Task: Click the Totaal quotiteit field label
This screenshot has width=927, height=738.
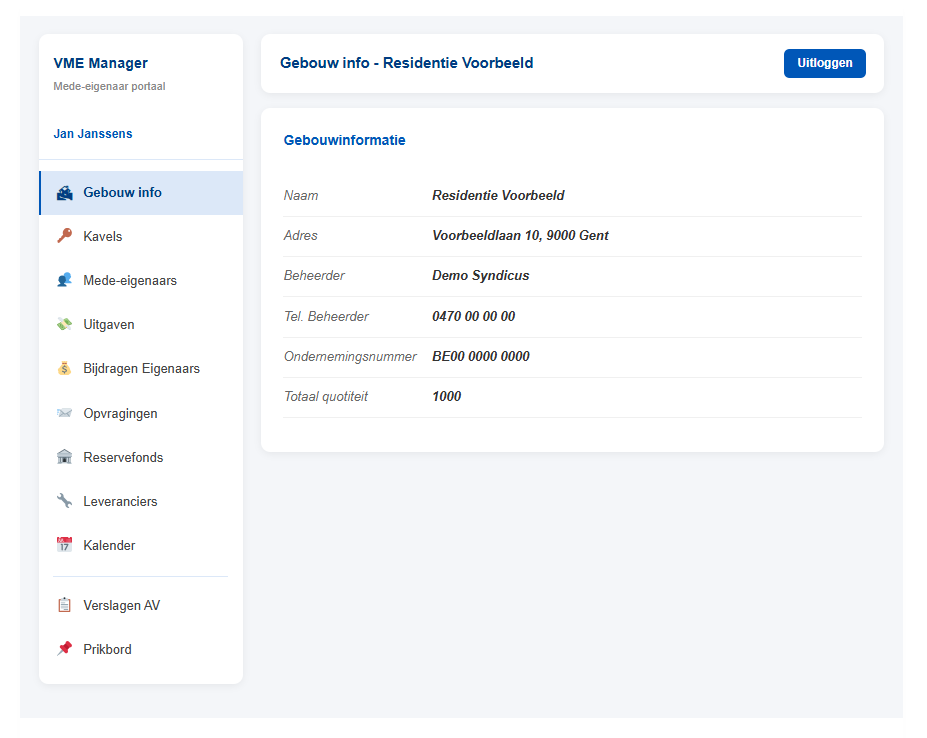Action: coord(326,396)
